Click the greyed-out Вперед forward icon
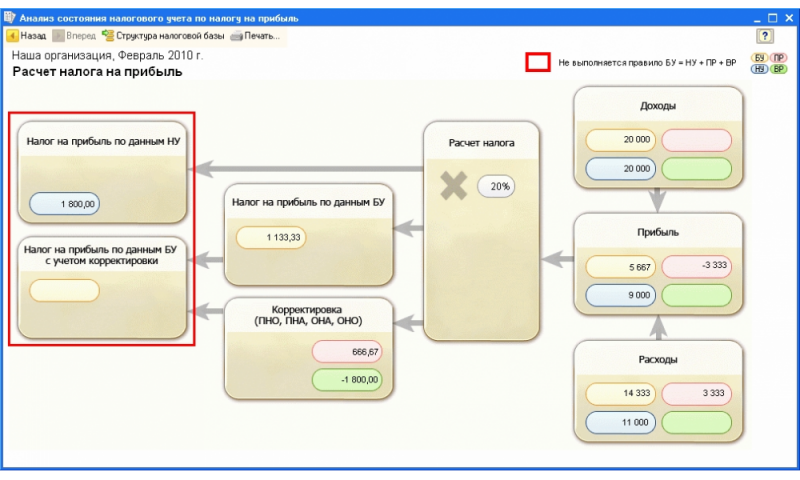Image resolution: width=800 pixels, height=480 pixels. [x=58, y=35]
